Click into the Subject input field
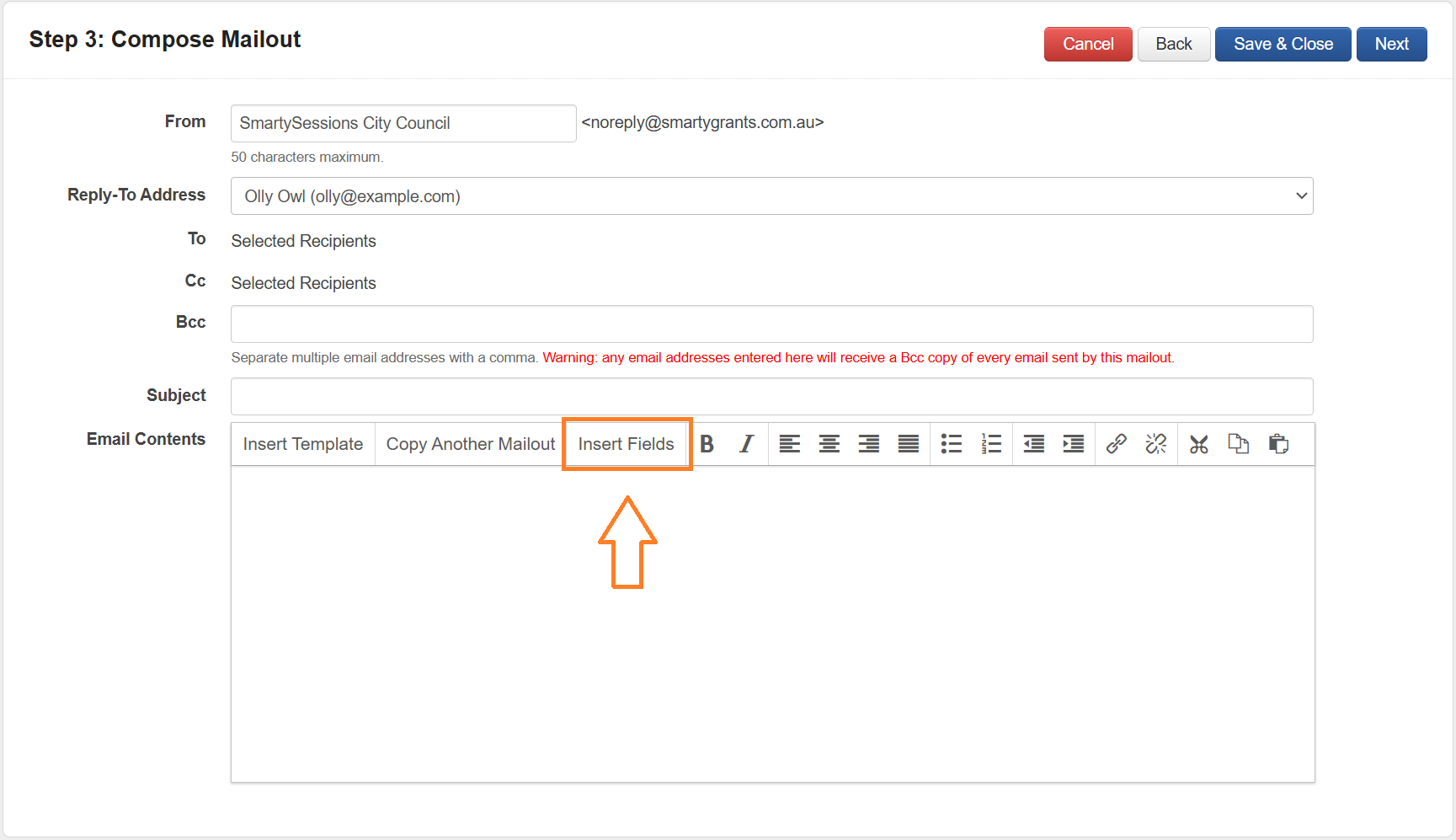 tap(771, 396)
